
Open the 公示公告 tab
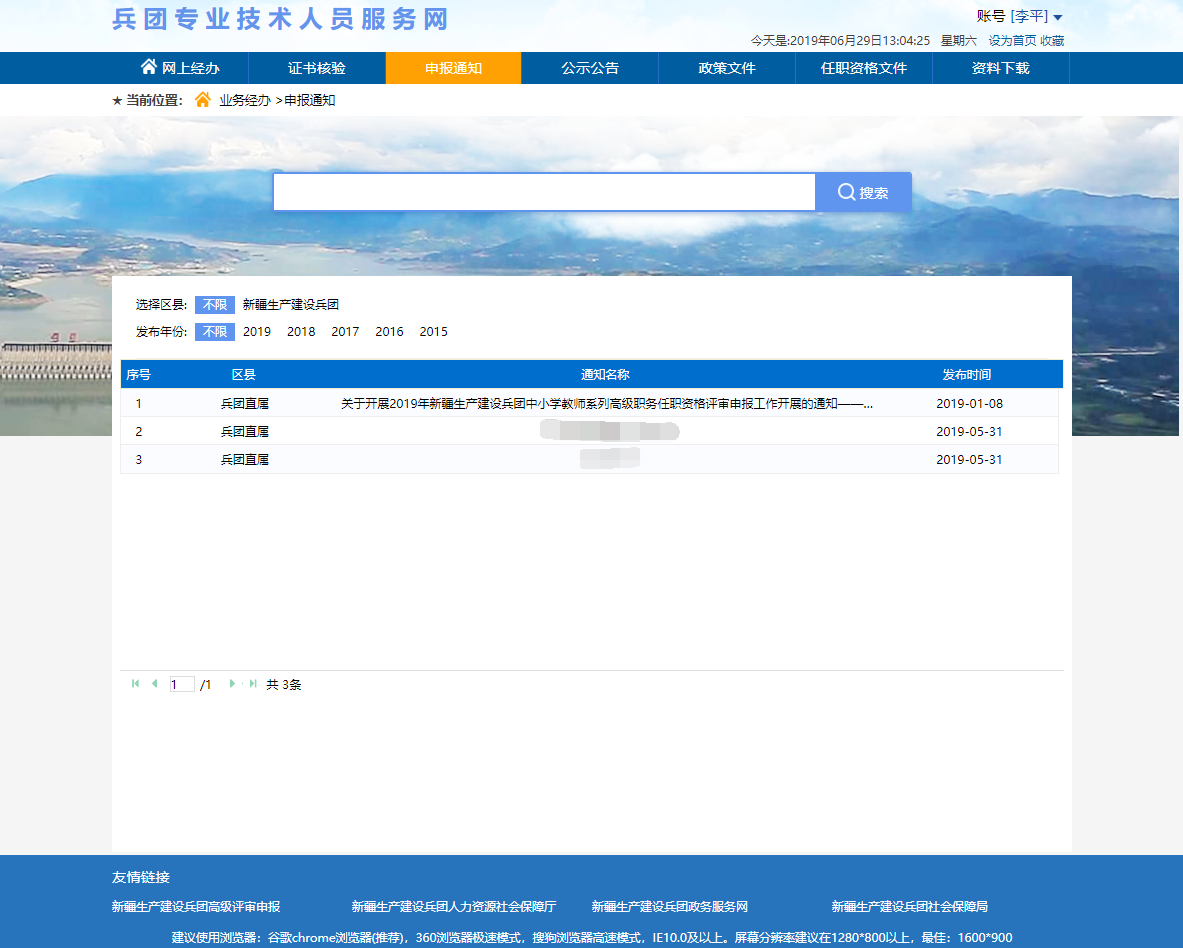(x=590, y=68)
